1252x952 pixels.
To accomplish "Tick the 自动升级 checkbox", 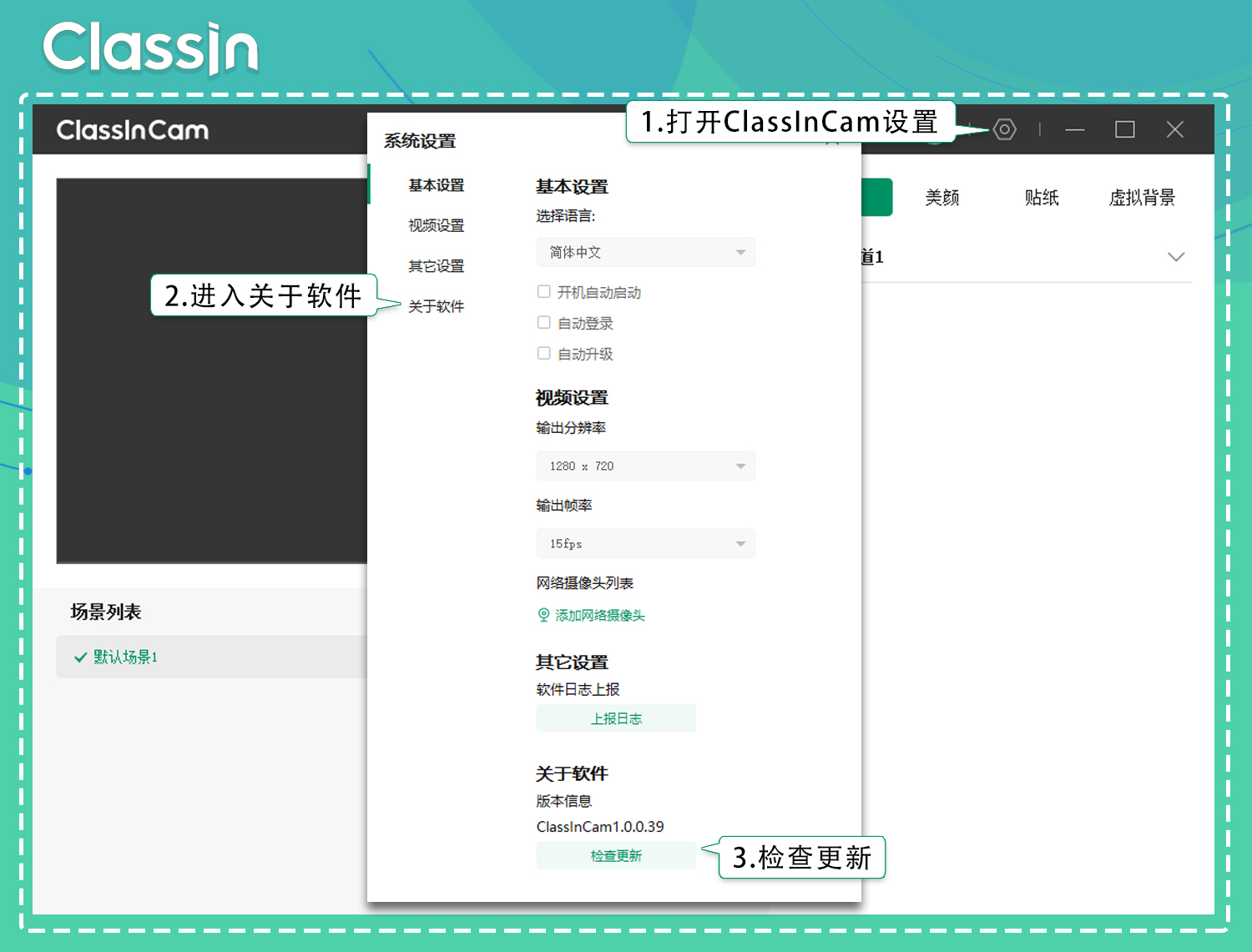I will pyautogui.click(x=543, y=353).
